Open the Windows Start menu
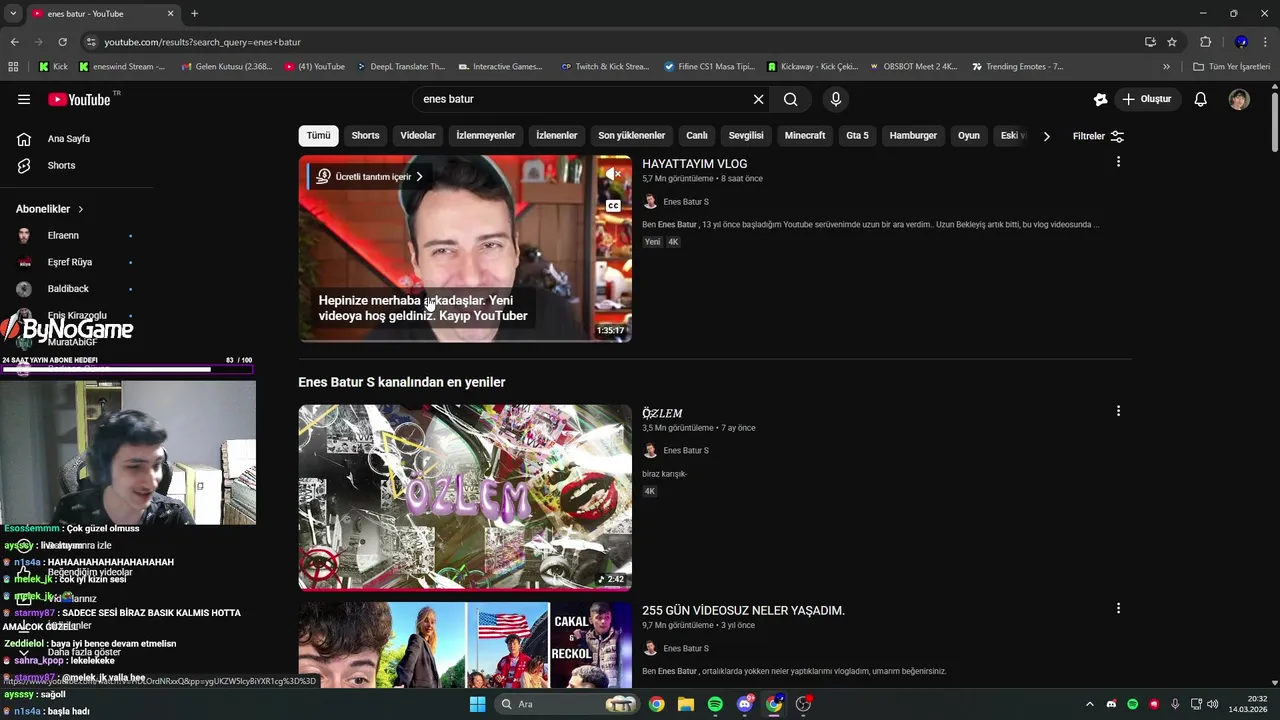Image resolution: width=1280 pixels, height=720 pixels. point(477,704)
